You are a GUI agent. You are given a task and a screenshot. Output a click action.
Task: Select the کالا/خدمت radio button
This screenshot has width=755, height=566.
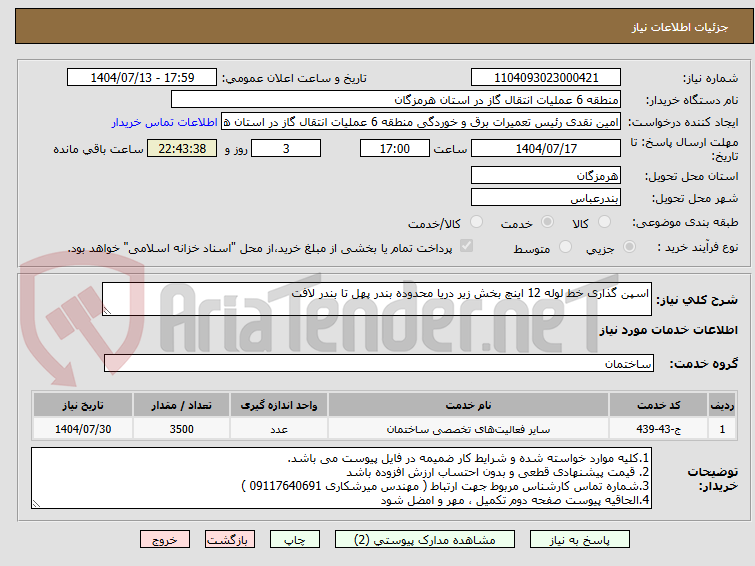(476, 222)
